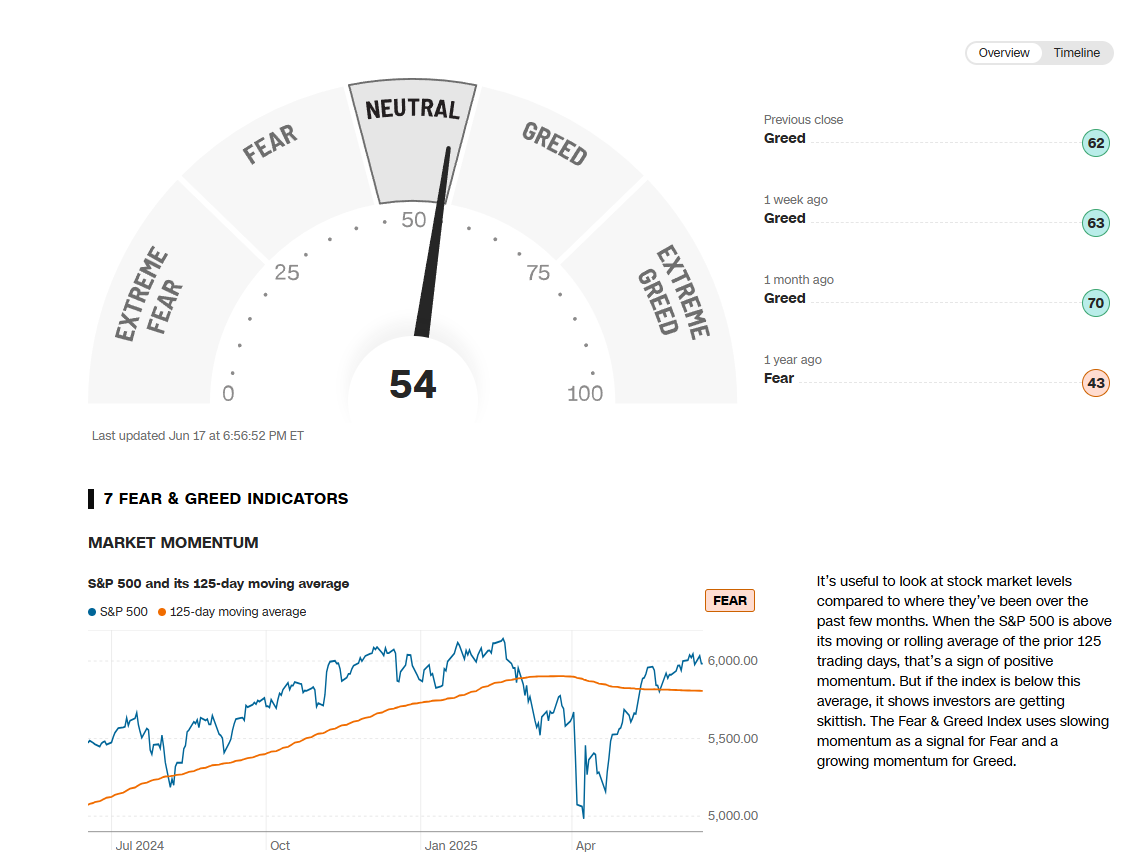Click the orange 125-day moving average legend dot

(x=162, y=612)
